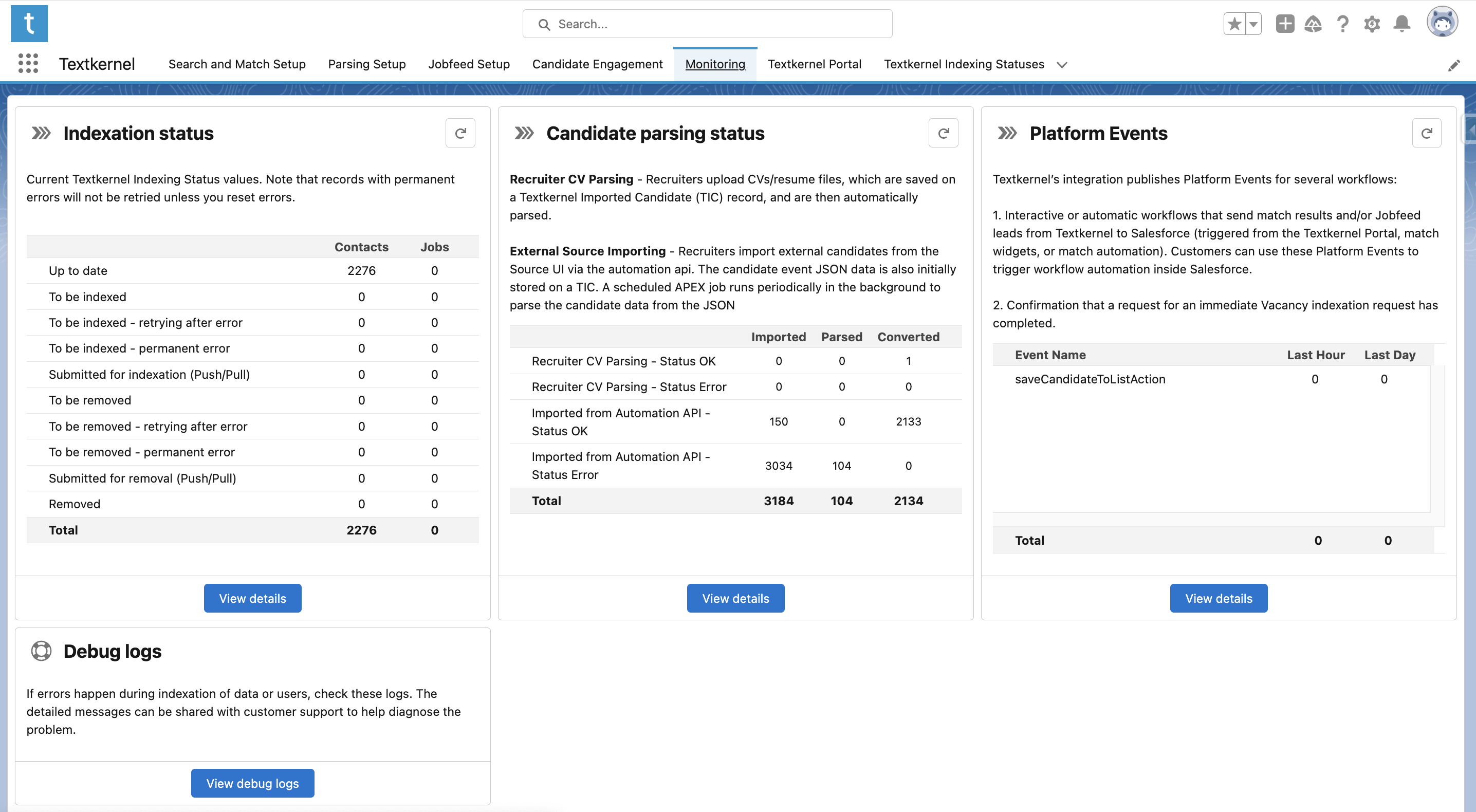Click 'Submitted for indexation (Push/Pull)' row
This screenshot has height=812, width=1476.
(x=253, y=375)
